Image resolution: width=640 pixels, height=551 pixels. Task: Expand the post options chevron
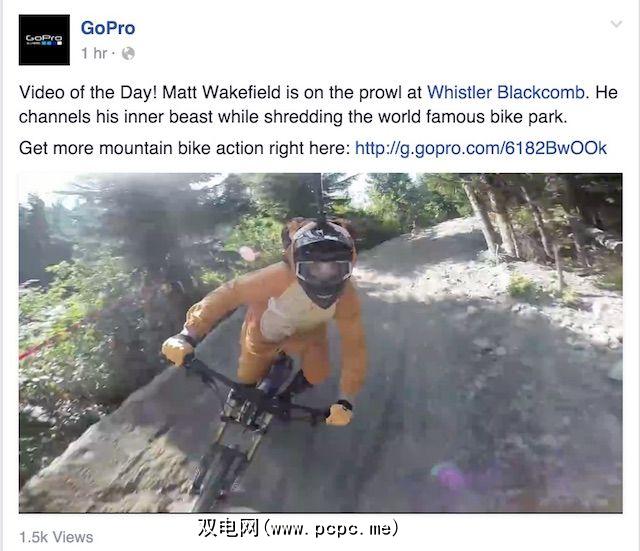pos(616,24)
